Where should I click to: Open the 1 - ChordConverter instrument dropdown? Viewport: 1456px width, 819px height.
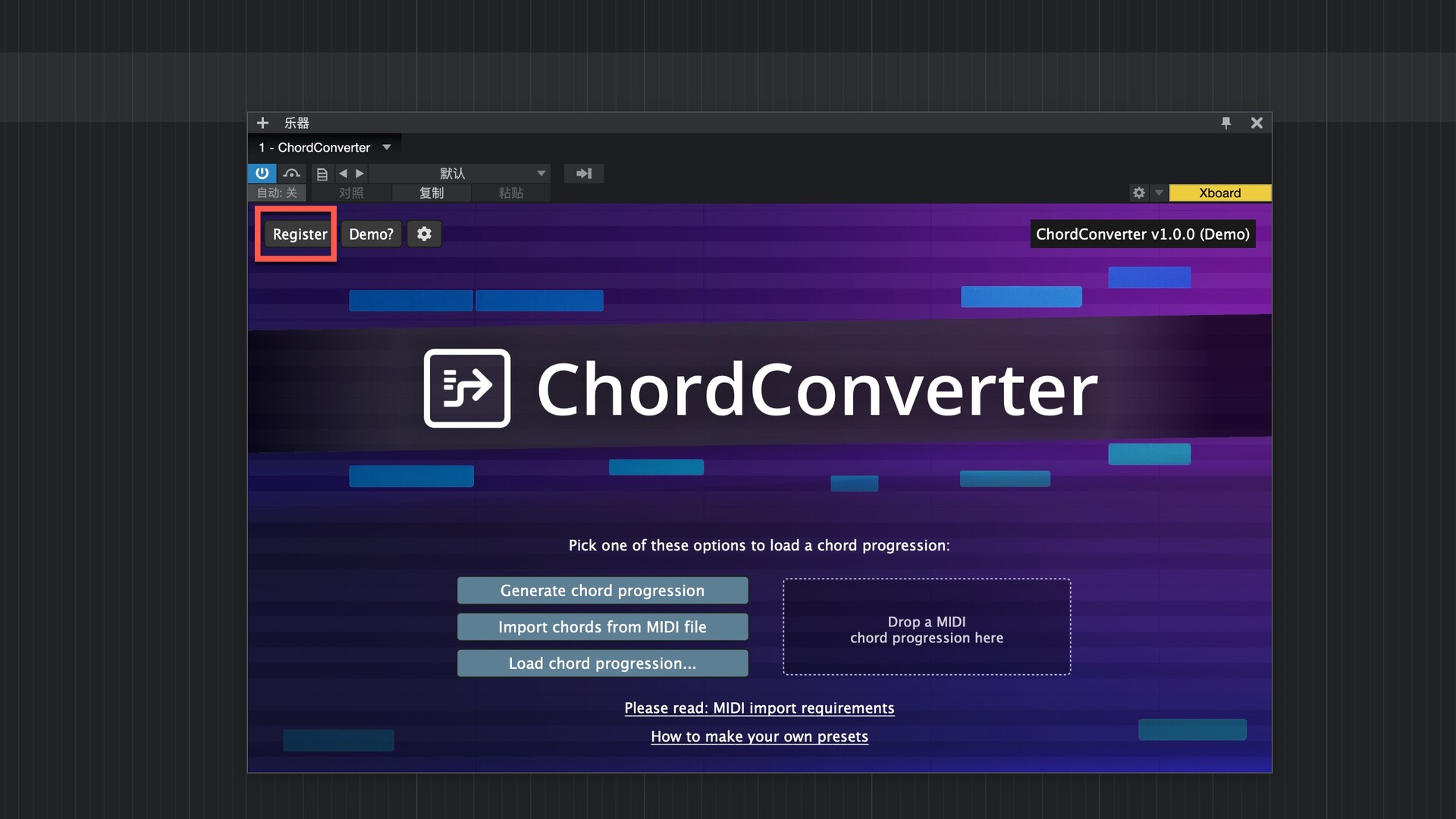(325, 147)
